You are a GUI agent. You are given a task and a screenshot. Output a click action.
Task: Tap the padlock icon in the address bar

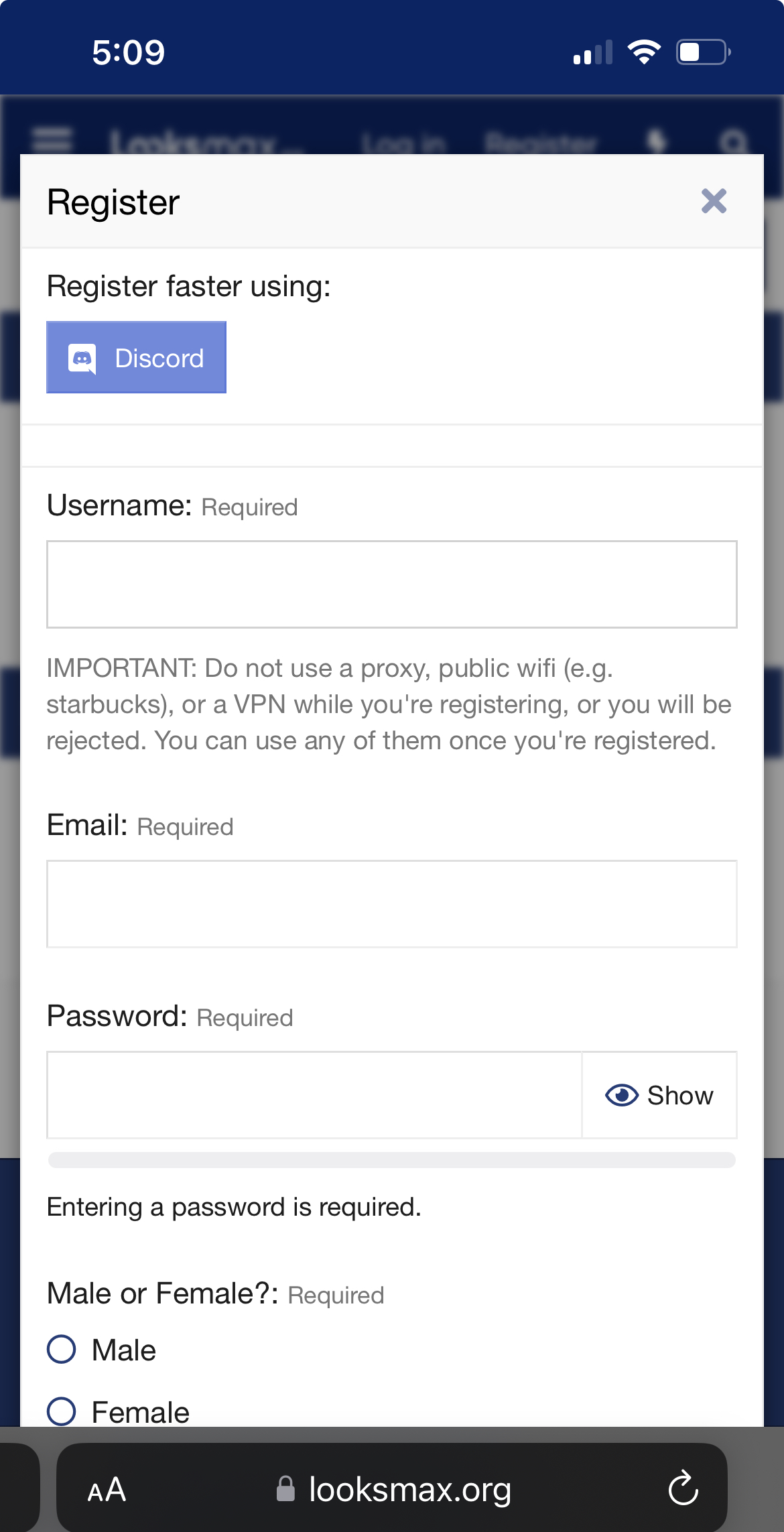pyautogui.click(x=285, y=1488)
